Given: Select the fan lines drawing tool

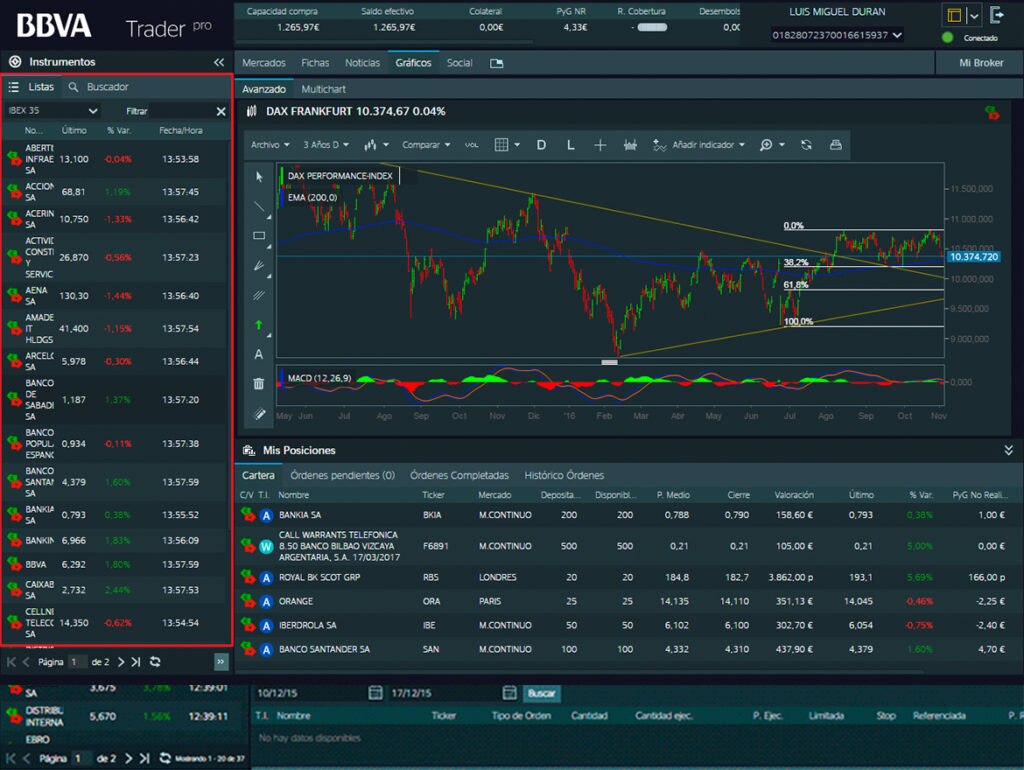Looking at the screenshot, I should [259, 266].
